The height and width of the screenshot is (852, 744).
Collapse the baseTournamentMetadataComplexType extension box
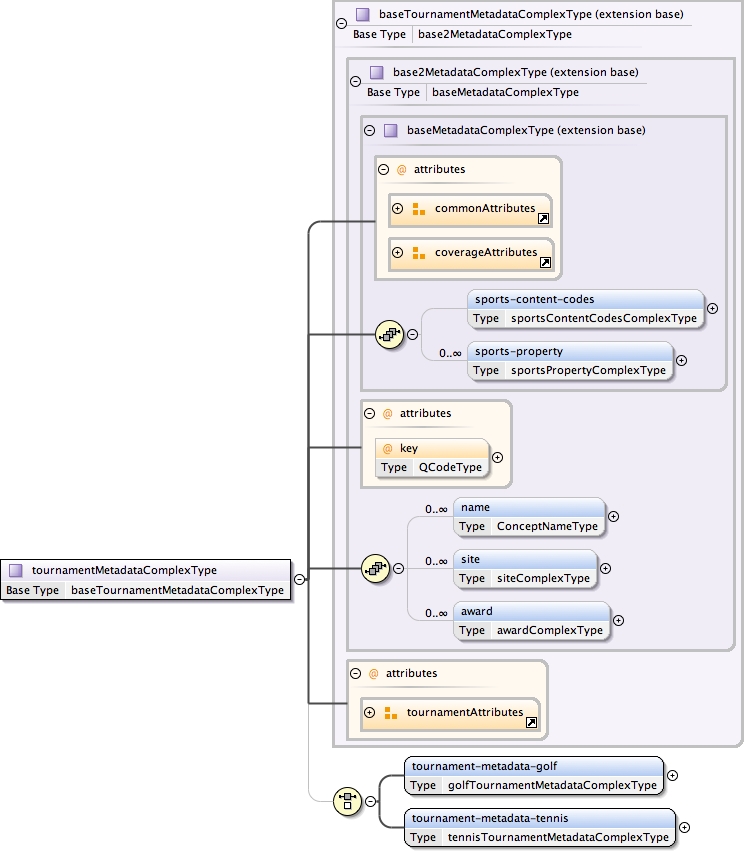342,23
